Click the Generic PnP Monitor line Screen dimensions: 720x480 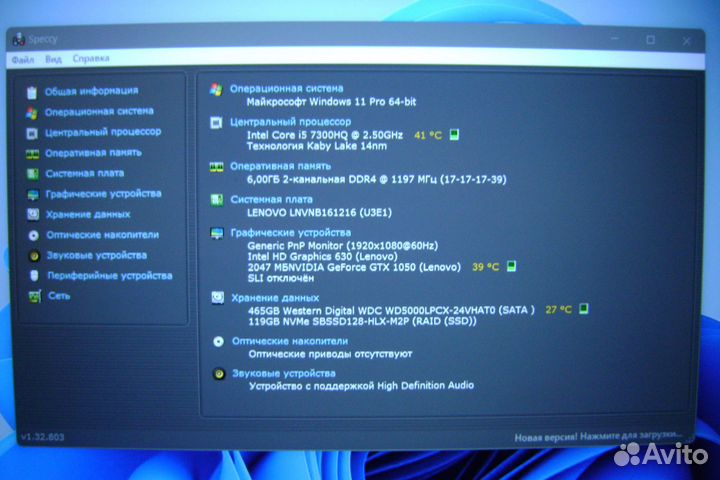pos(343,246)
